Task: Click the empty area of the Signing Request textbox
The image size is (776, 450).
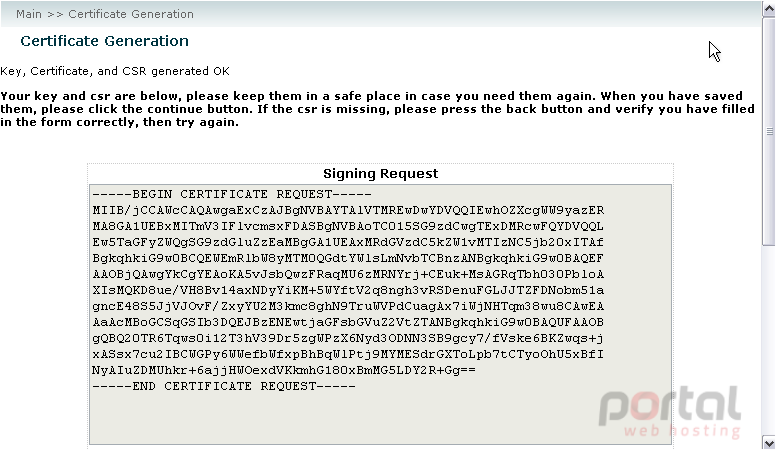Action: point(380,418)
